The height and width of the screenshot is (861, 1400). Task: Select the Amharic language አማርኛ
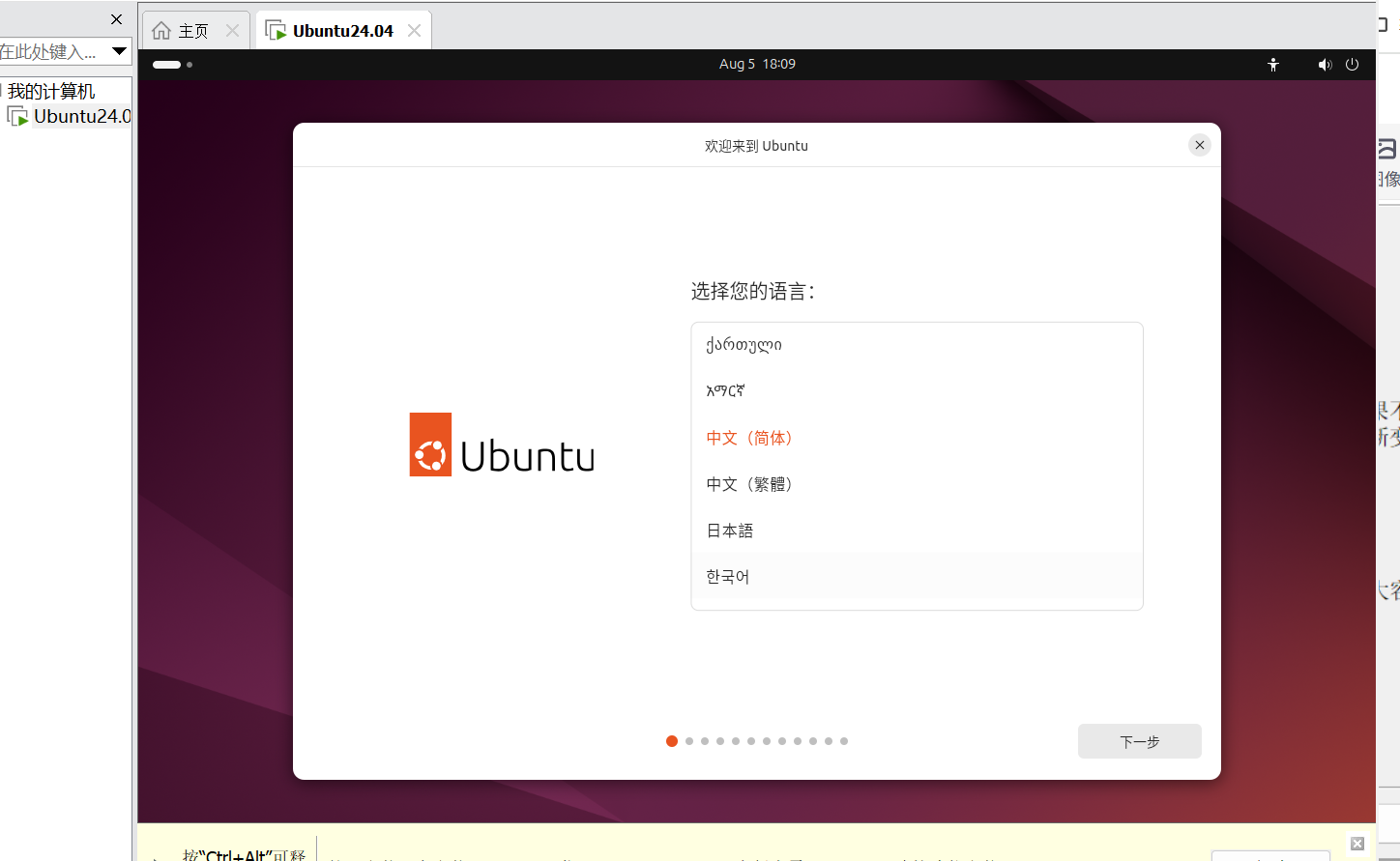click(917, 391)
